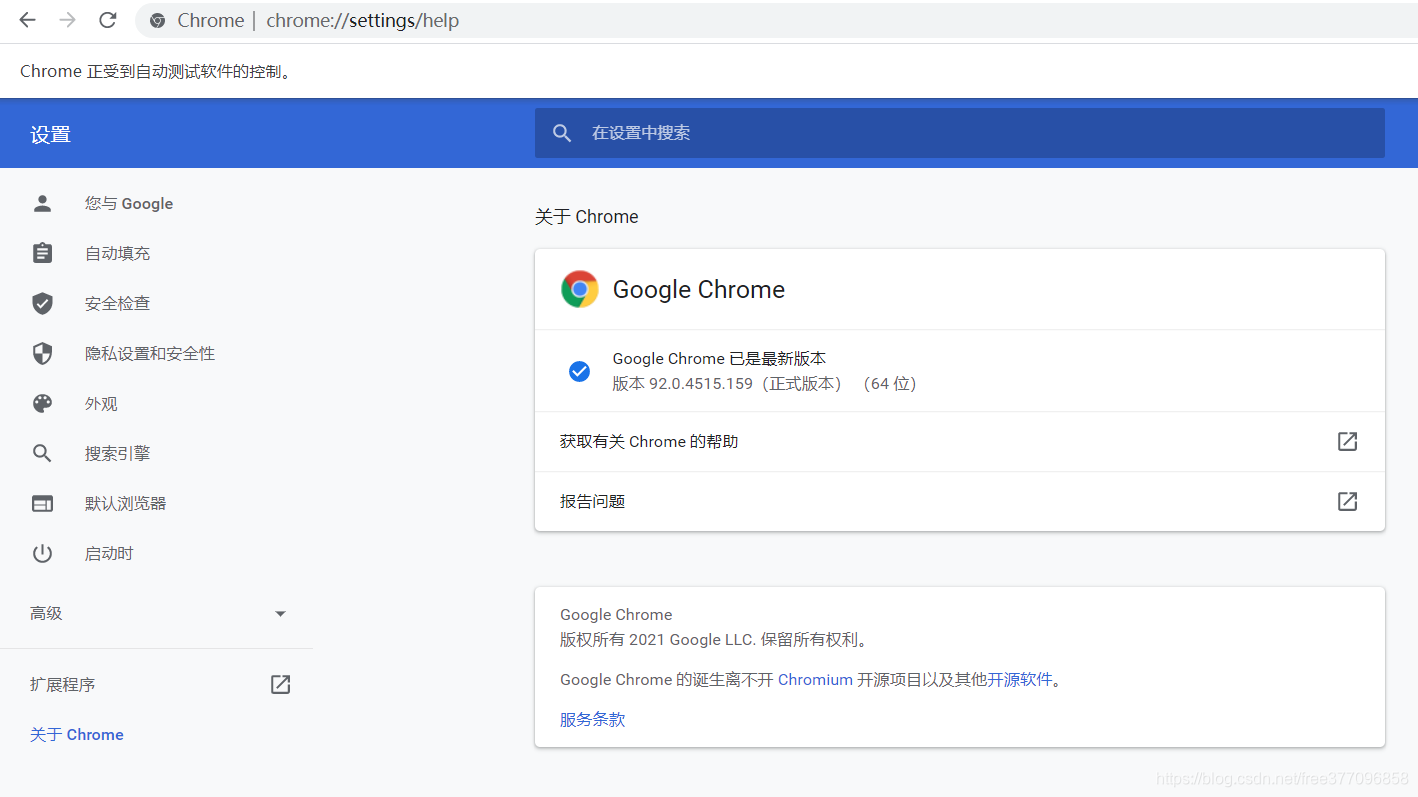Image resolution: width=1418 pixels, height=797 pixels.
Task: Open the Chromium link
Action: (815, 679)
